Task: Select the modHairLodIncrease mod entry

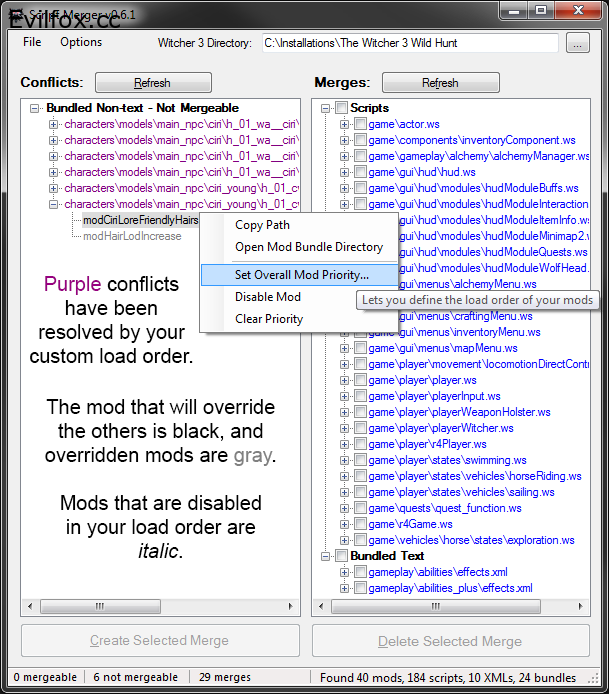Action: coord(132,236)
